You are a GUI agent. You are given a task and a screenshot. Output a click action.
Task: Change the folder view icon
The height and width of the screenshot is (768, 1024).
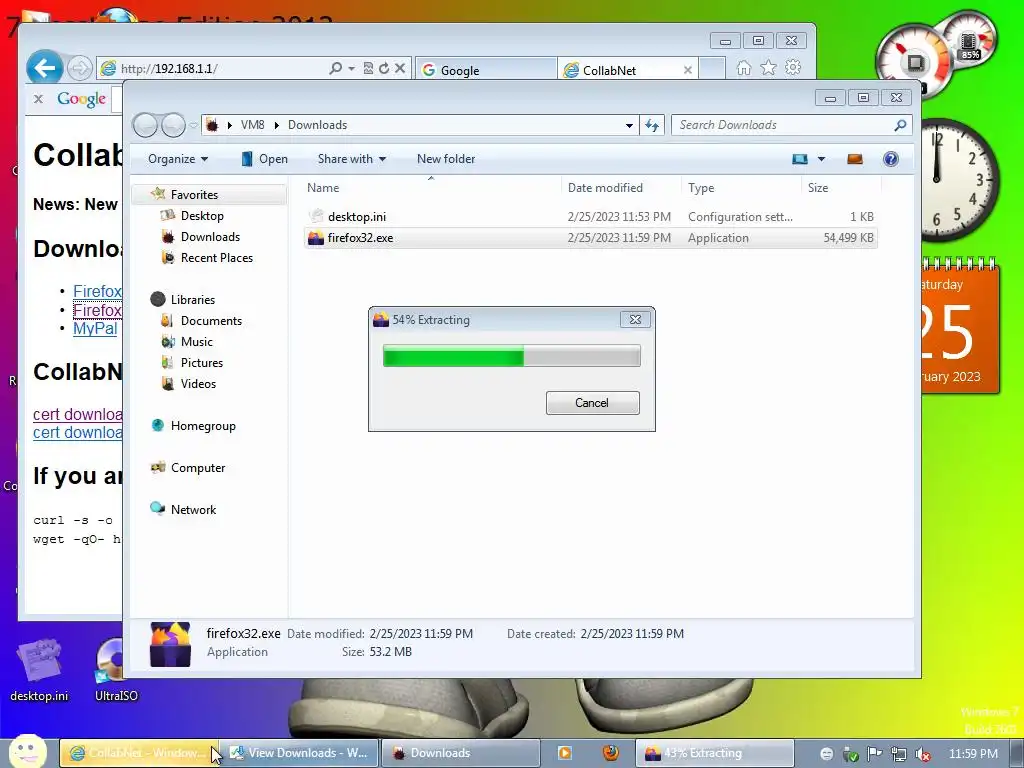coord(800,159)
